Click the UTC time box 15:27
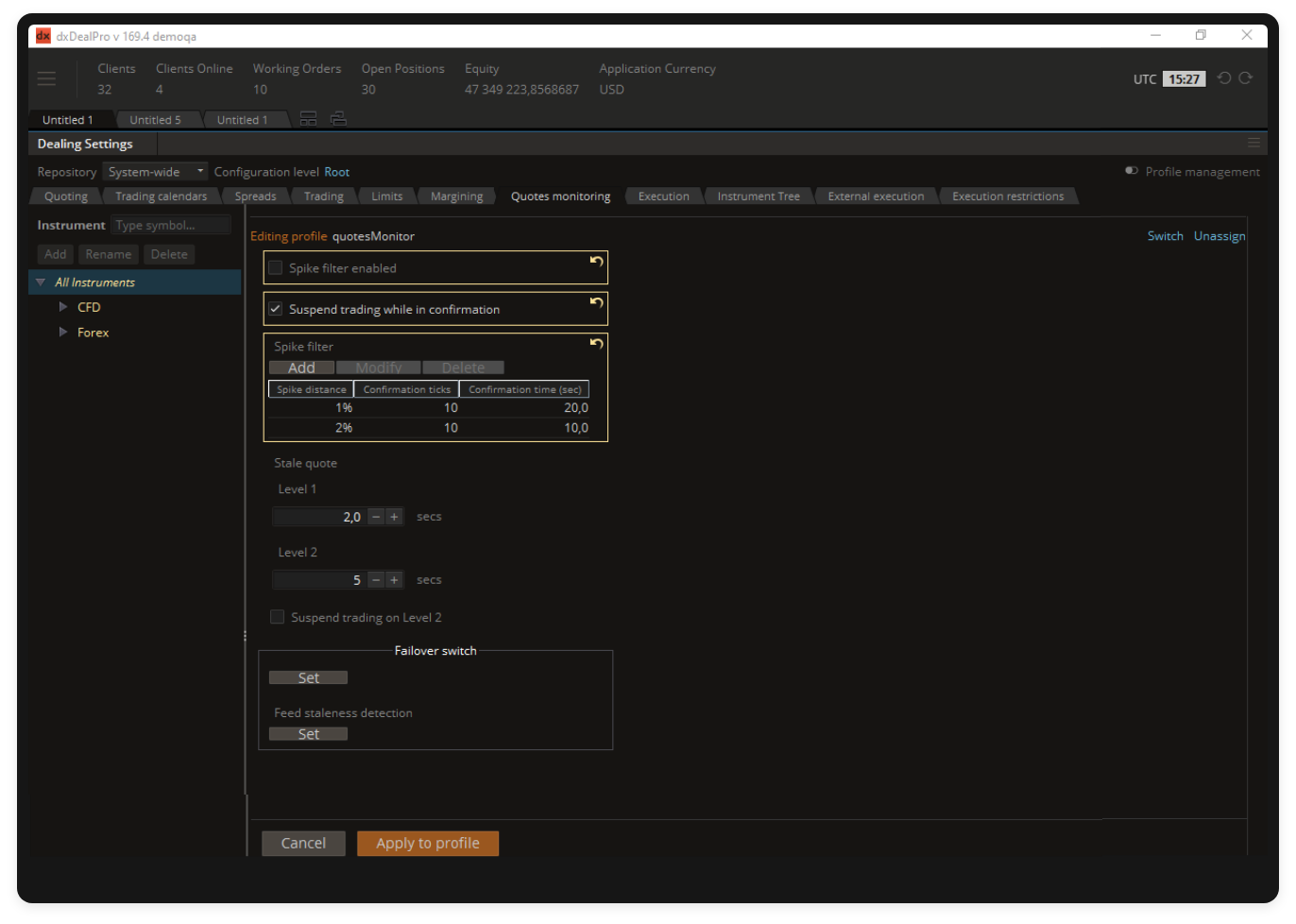 pos(1185,79)
